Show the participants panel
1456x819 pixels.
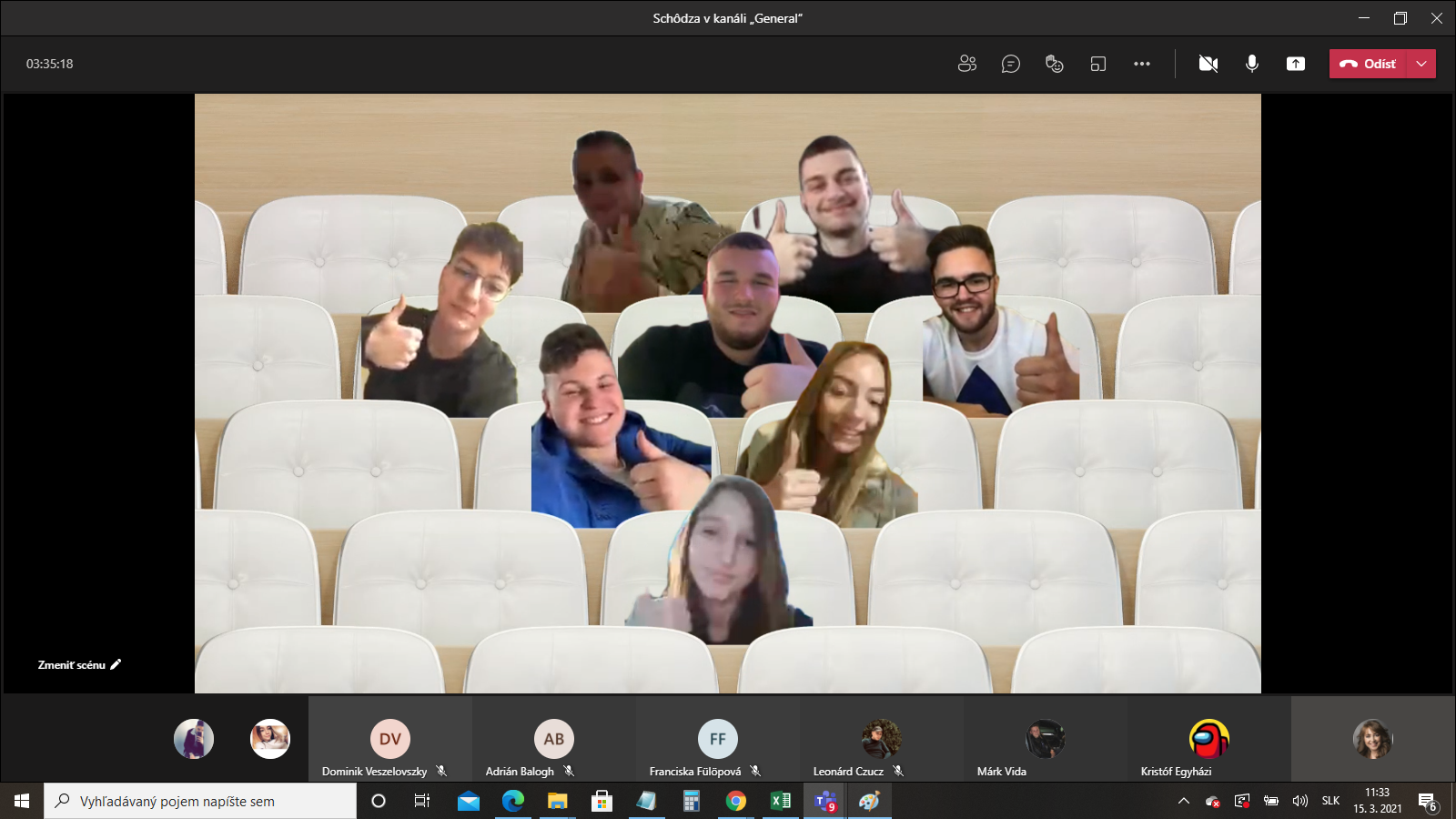[x=966, y=64]
